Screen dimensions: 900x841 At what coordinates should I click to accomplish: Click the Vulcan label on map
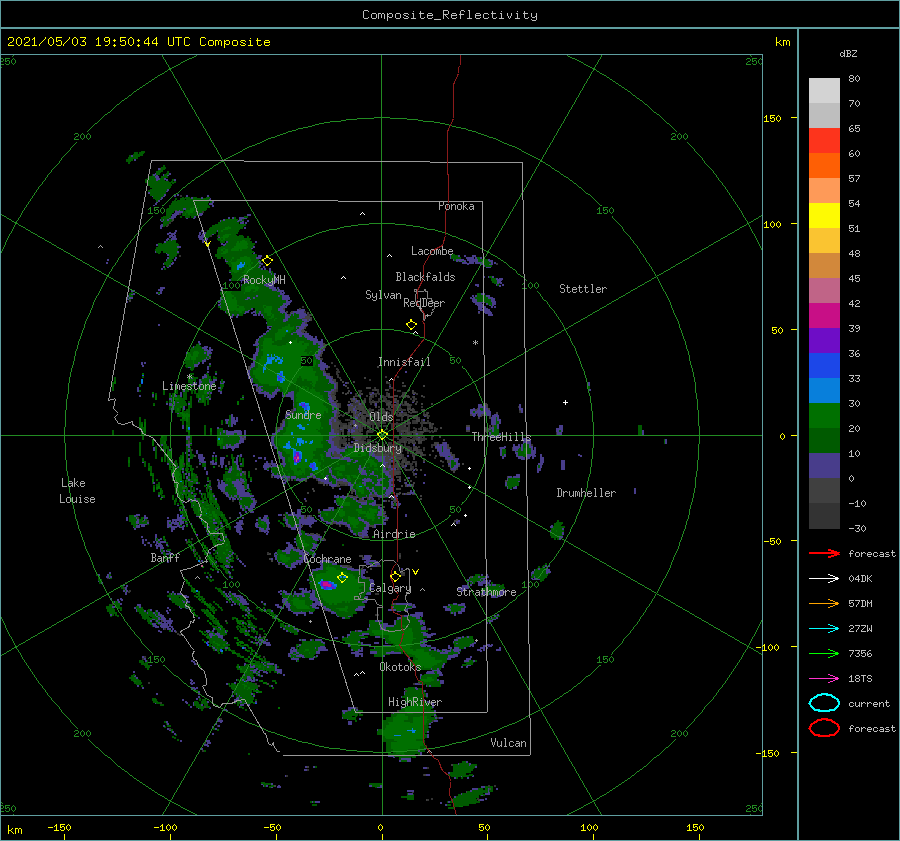509,743
